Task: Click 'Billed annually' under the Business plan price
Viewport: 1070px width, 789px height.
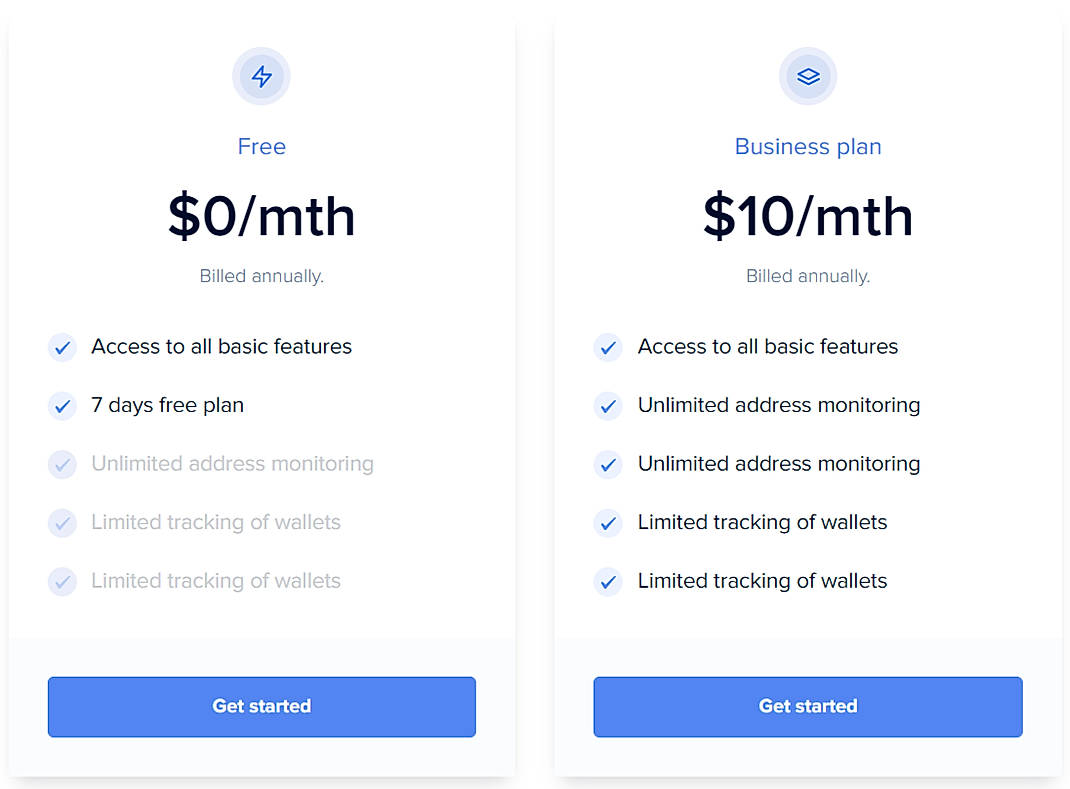Action: coord(807,276)
